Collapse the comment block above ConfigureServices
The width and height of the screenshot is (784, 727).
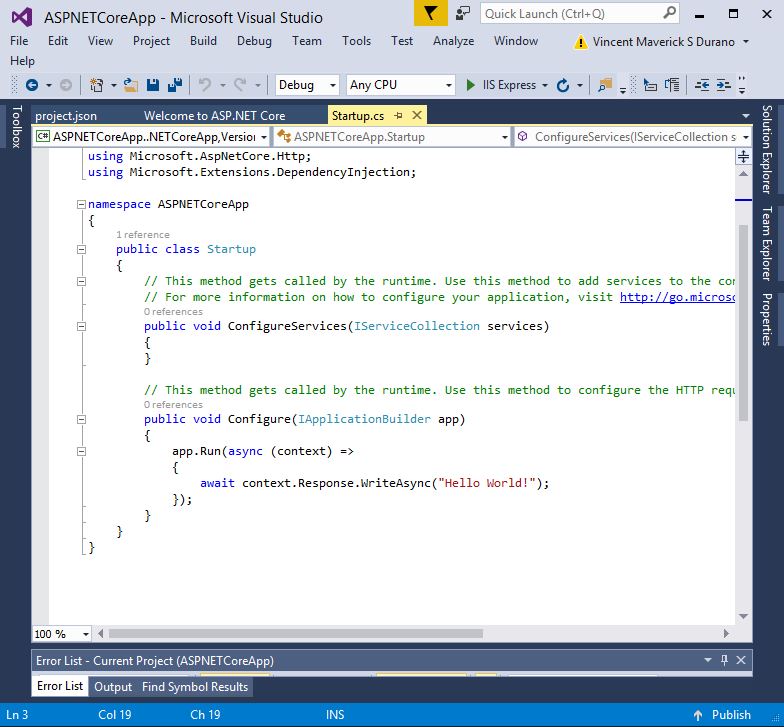(x=81, y=281)
